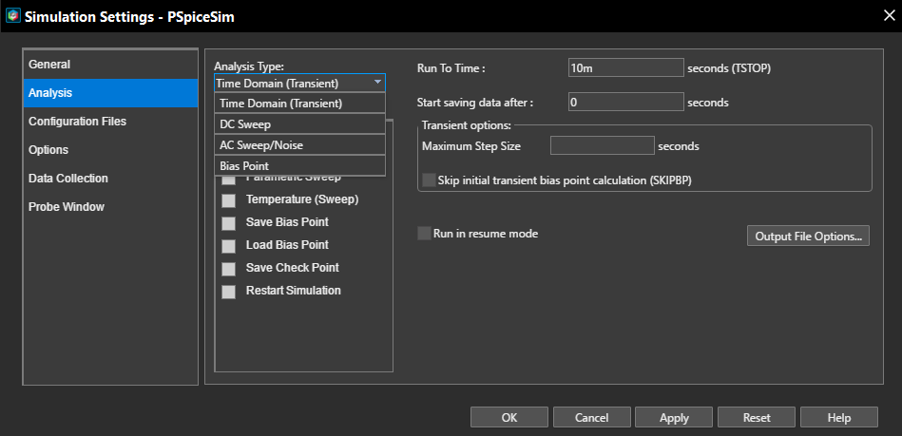The height and width of the screenshot is (436, 902).
Task: Open Output File Options dialog
Action: pyautogui.click(x=808, y=236)
